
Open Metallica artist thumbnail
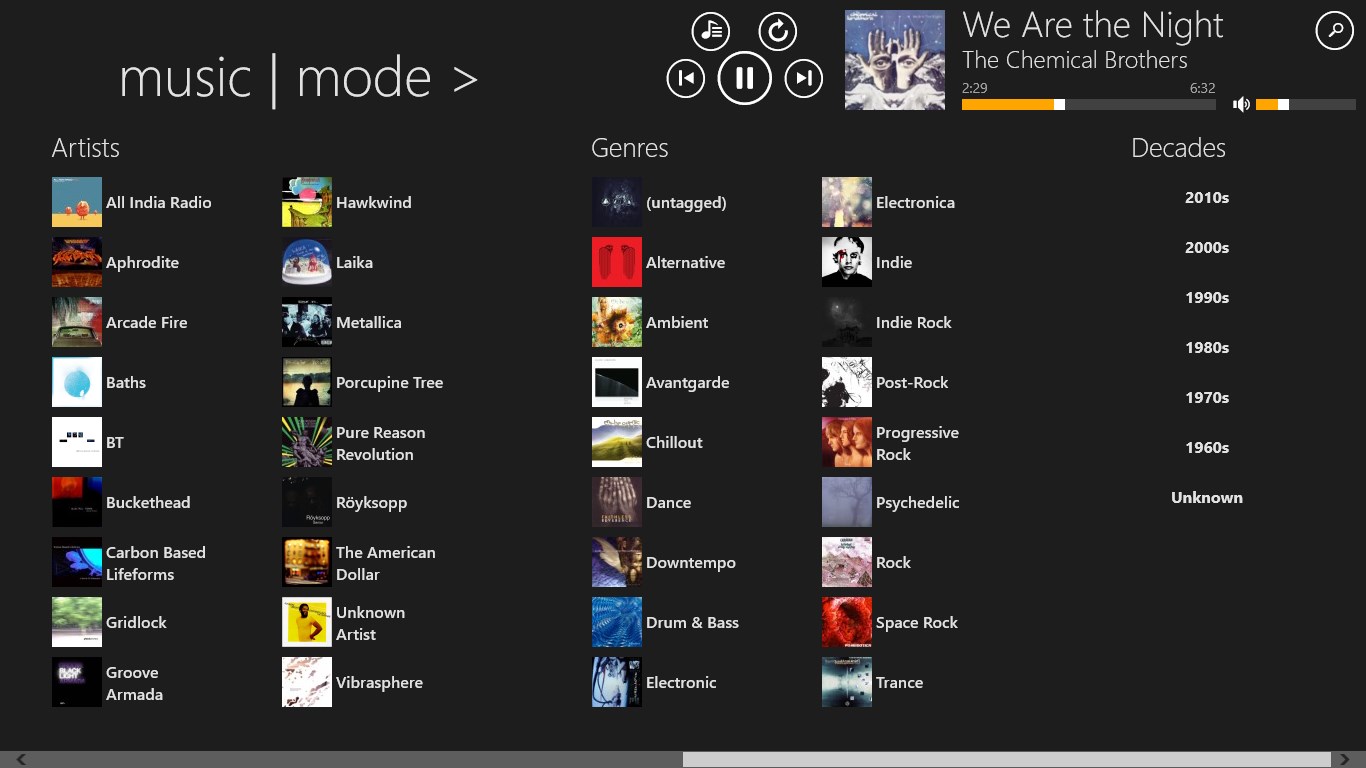click(307, 322)
